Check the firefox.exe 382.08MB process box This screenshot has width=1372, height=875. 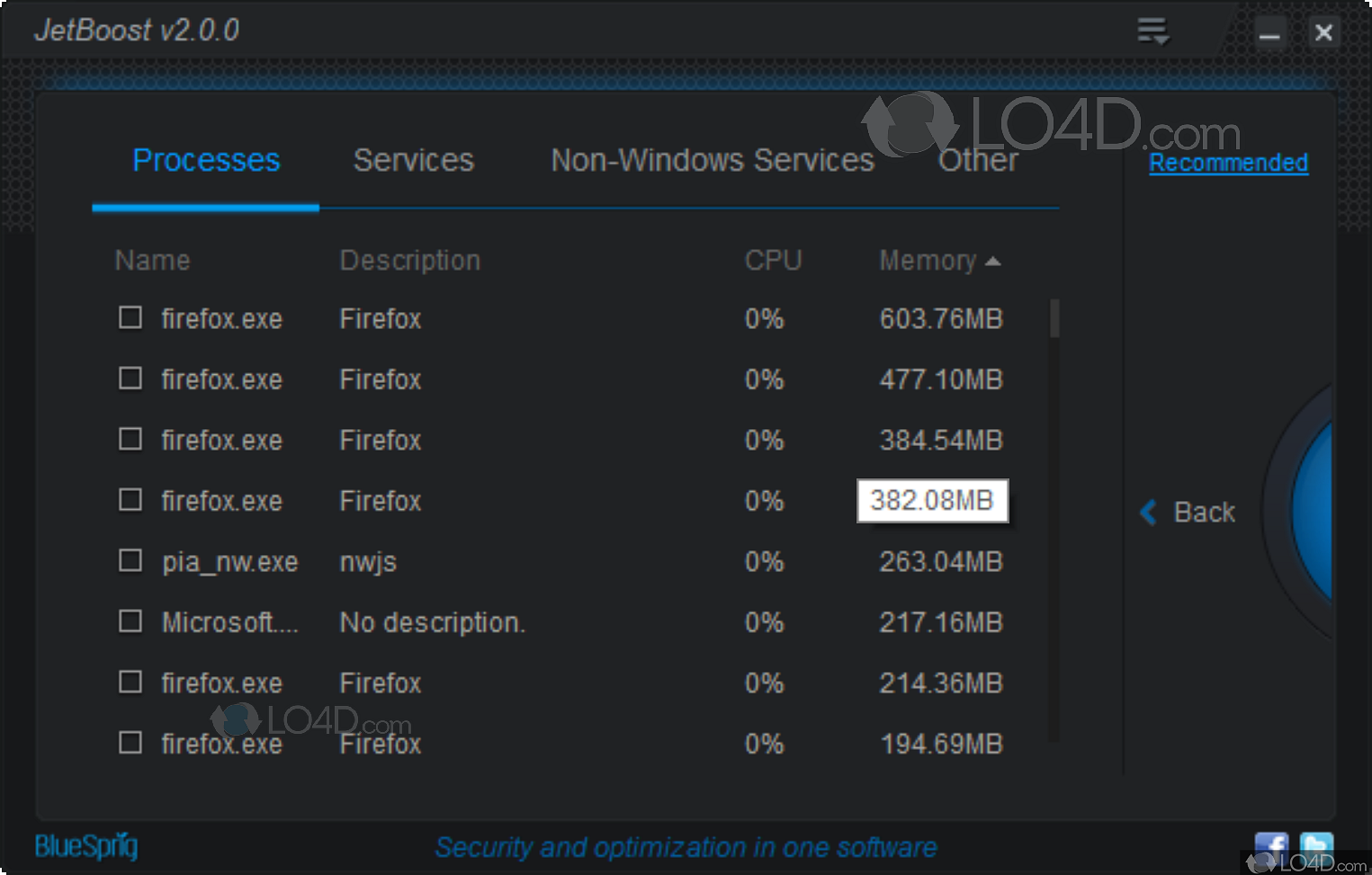(x=130, y=499)
